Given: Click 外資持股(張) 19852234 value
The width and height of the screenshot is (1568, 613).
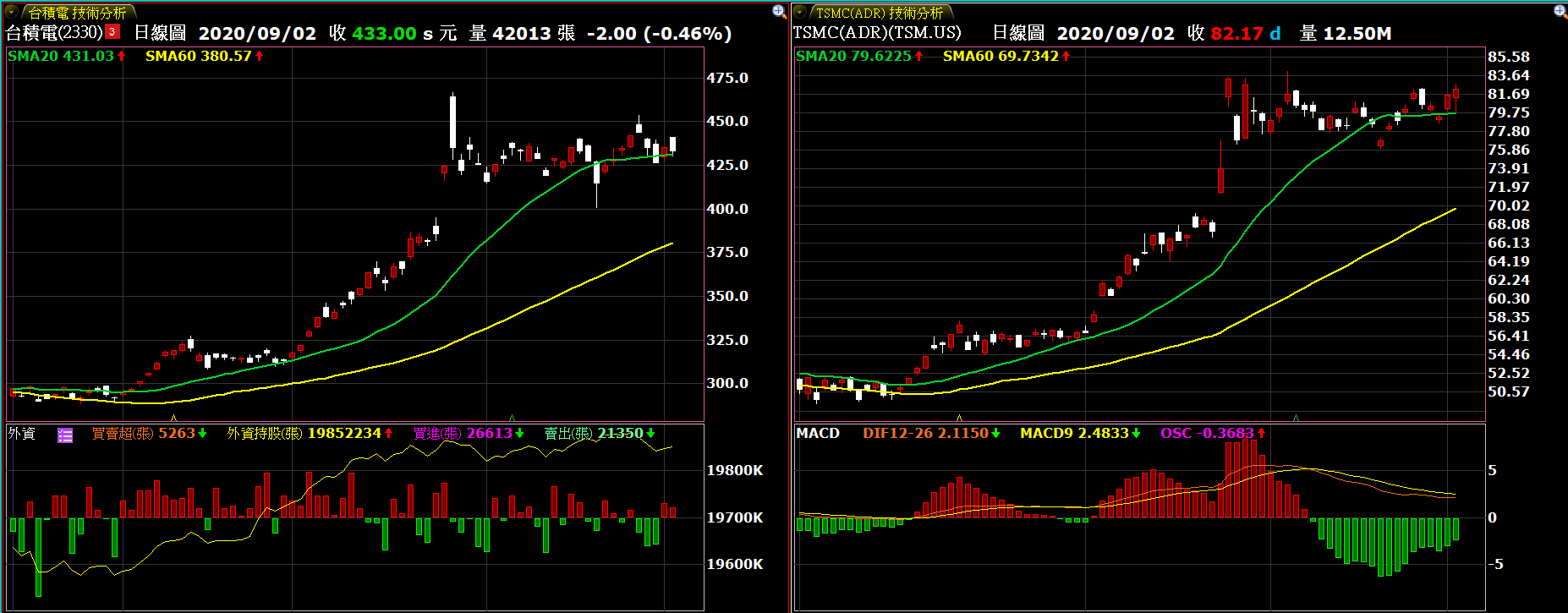Looking at the screenshot, I should click(310, 433).
